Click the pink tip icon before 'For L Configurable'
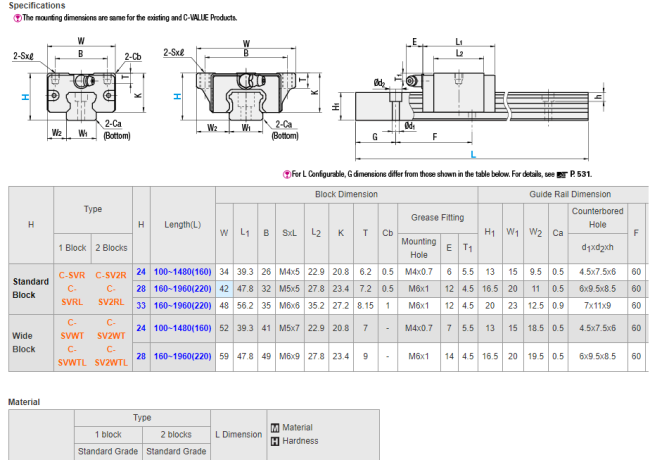650x460 pixels. click(x=287, y=173)
